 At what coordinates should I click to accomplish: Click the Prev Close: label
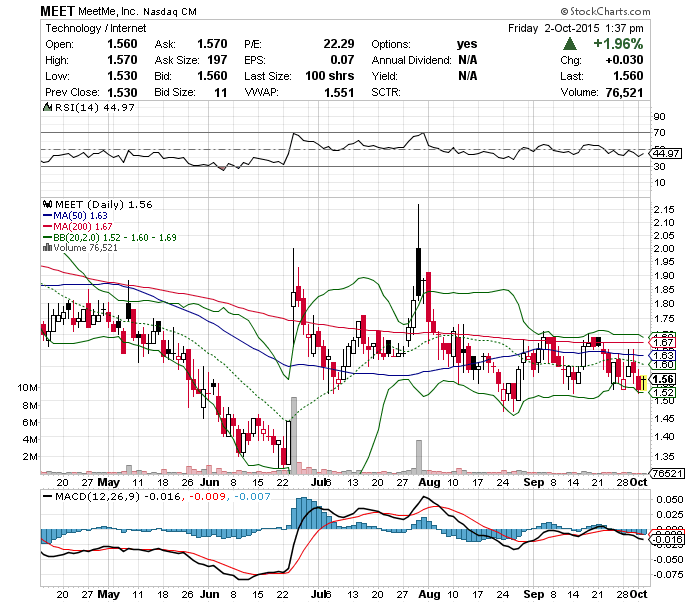point(72,92)
